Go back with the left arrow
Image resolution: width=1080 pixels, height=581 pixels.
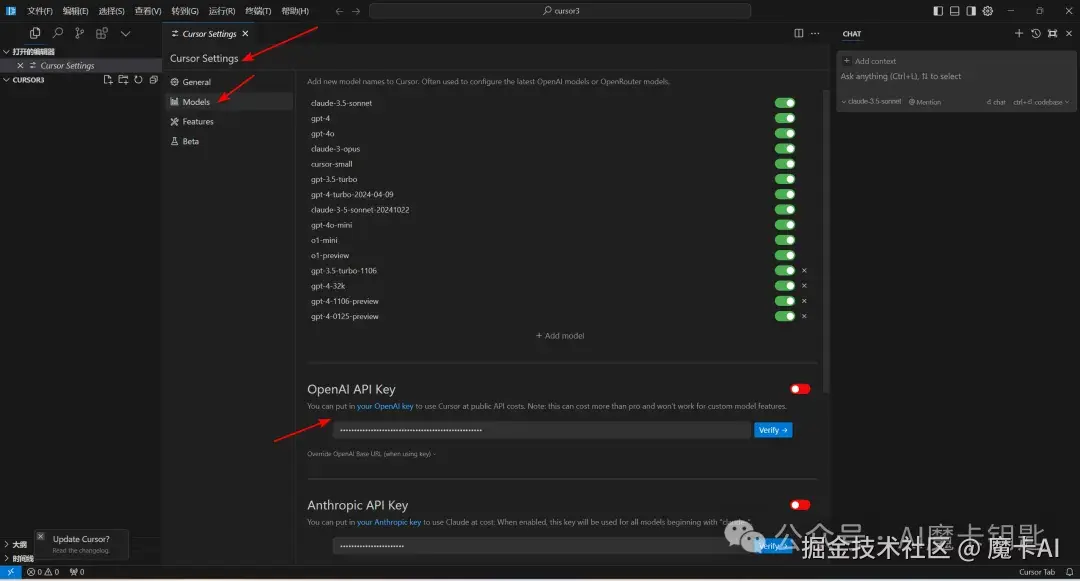click(339, 11)
